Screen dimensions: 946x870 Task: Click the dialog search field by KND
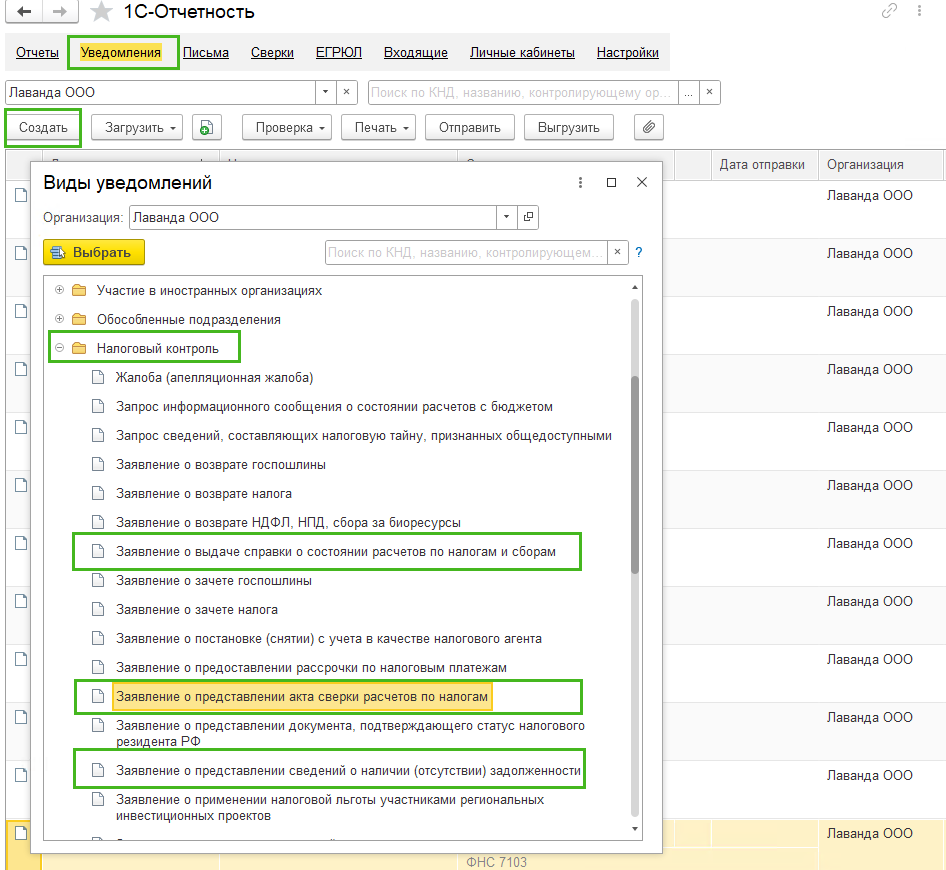click(466, 252)
